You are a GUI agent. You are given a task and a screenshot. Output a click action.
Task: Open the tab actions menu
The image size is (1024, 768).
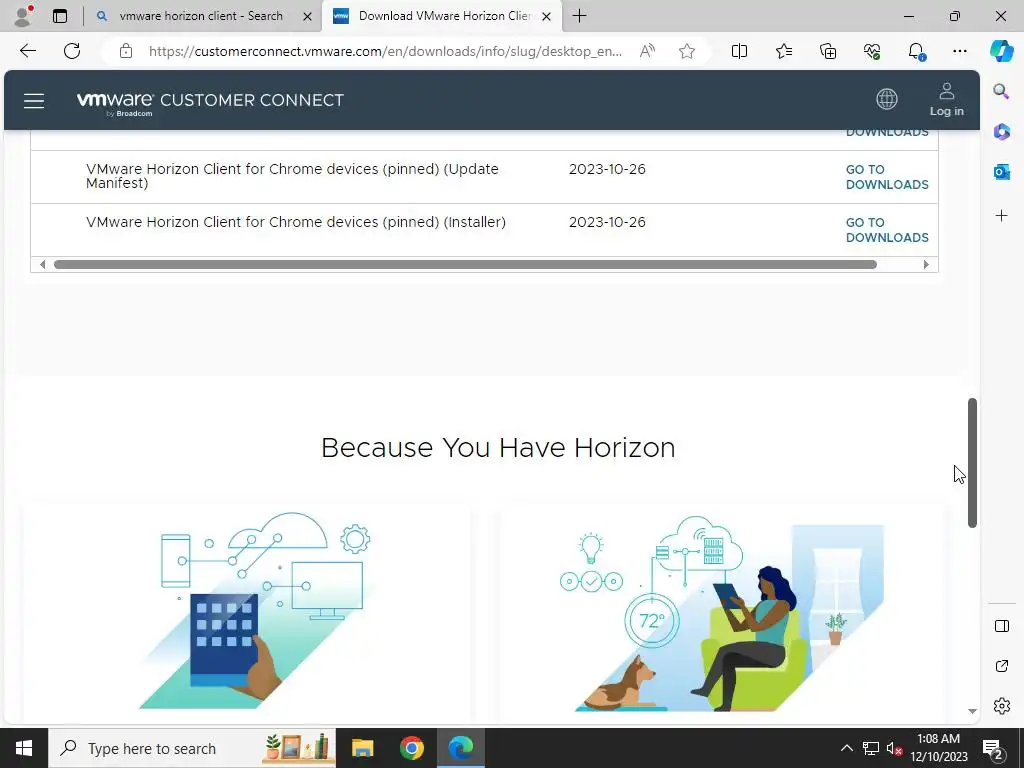[x=59, y=16]
